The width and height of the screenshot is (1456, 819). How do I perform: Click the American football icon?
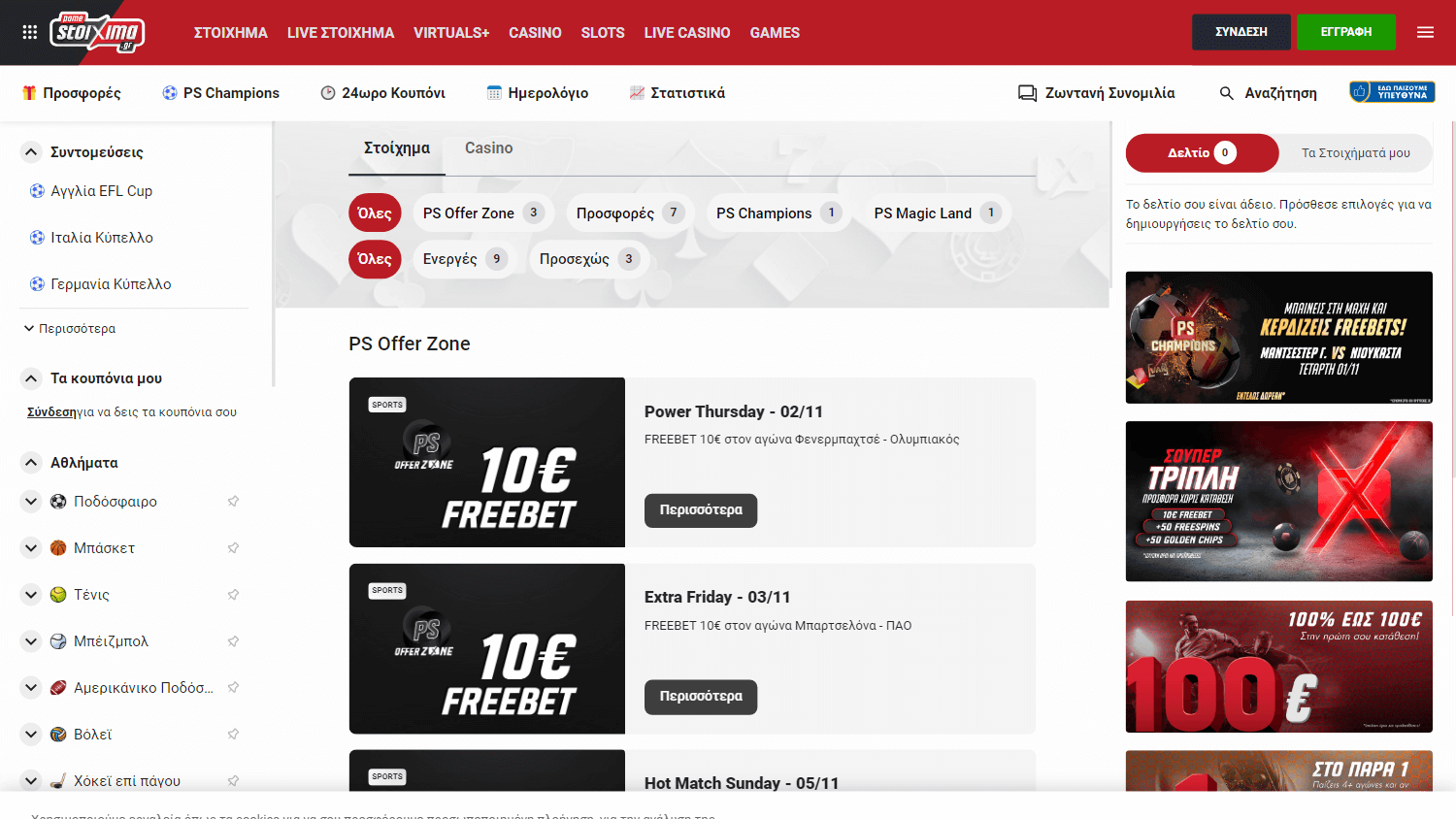tap(58, 688)
